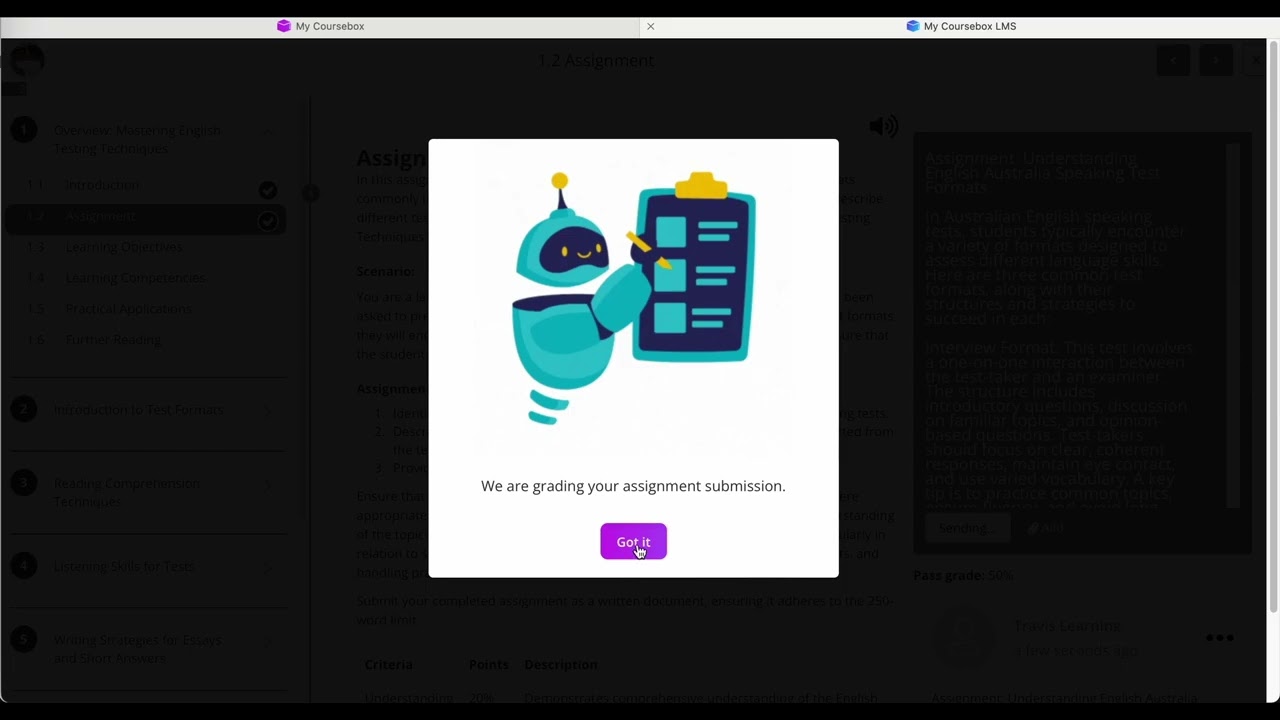This screenshot has width=1280, height=720.
Task: Click Travis Learnims' avatar in submissions
Action: (964, 637)
